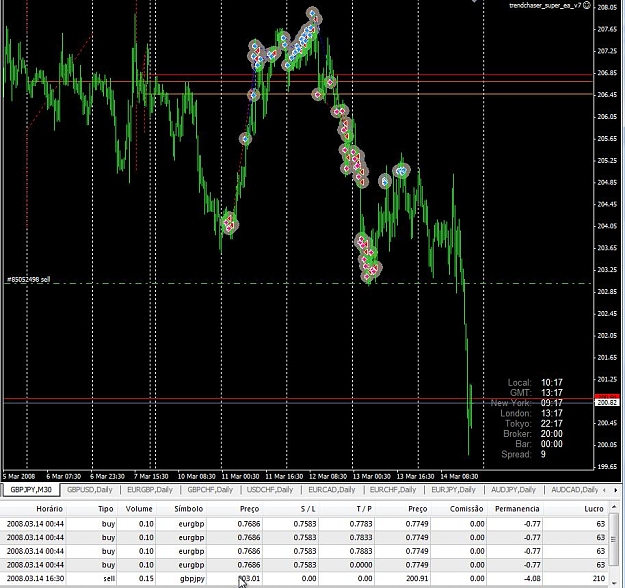This screenshot has height=588, width=625.
Task: Click the '14 Mar 08:30' time axis label
Action: click(x=459, y=476)
